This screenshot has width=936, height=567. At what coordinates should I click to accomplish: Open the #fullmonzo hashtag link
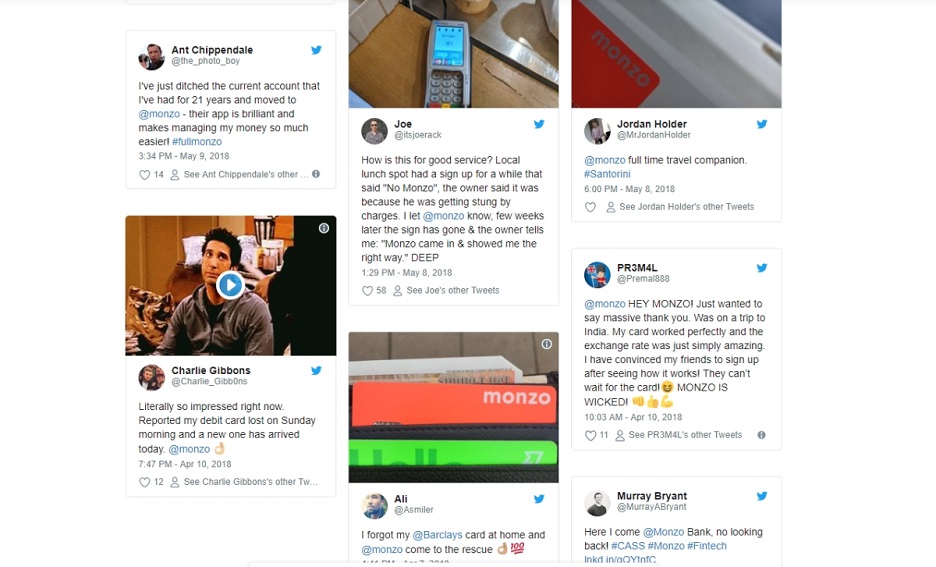197,142
